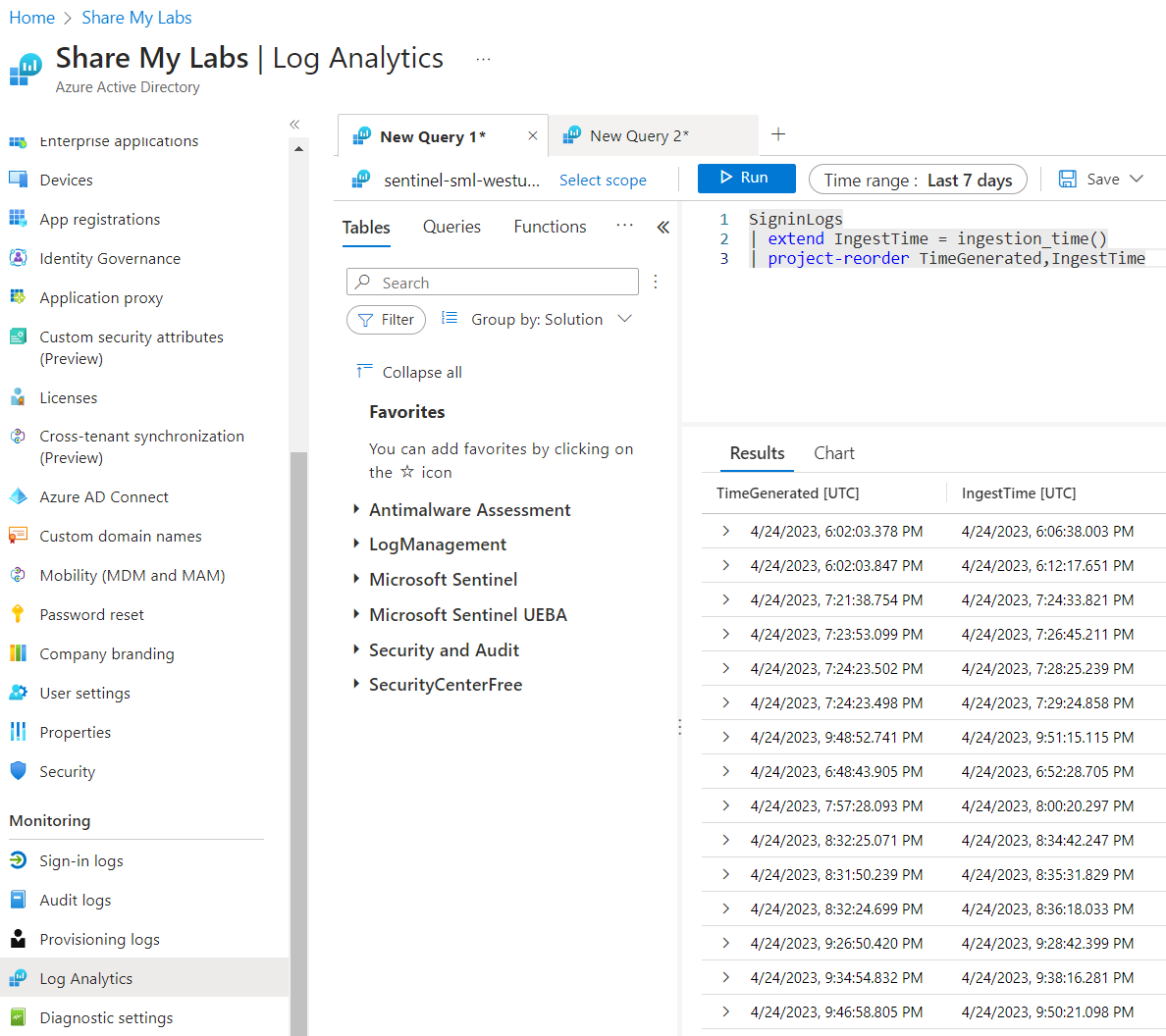
Task: Click the Save disk icon
Action: pyautogui.click(x=1067, y=180)
